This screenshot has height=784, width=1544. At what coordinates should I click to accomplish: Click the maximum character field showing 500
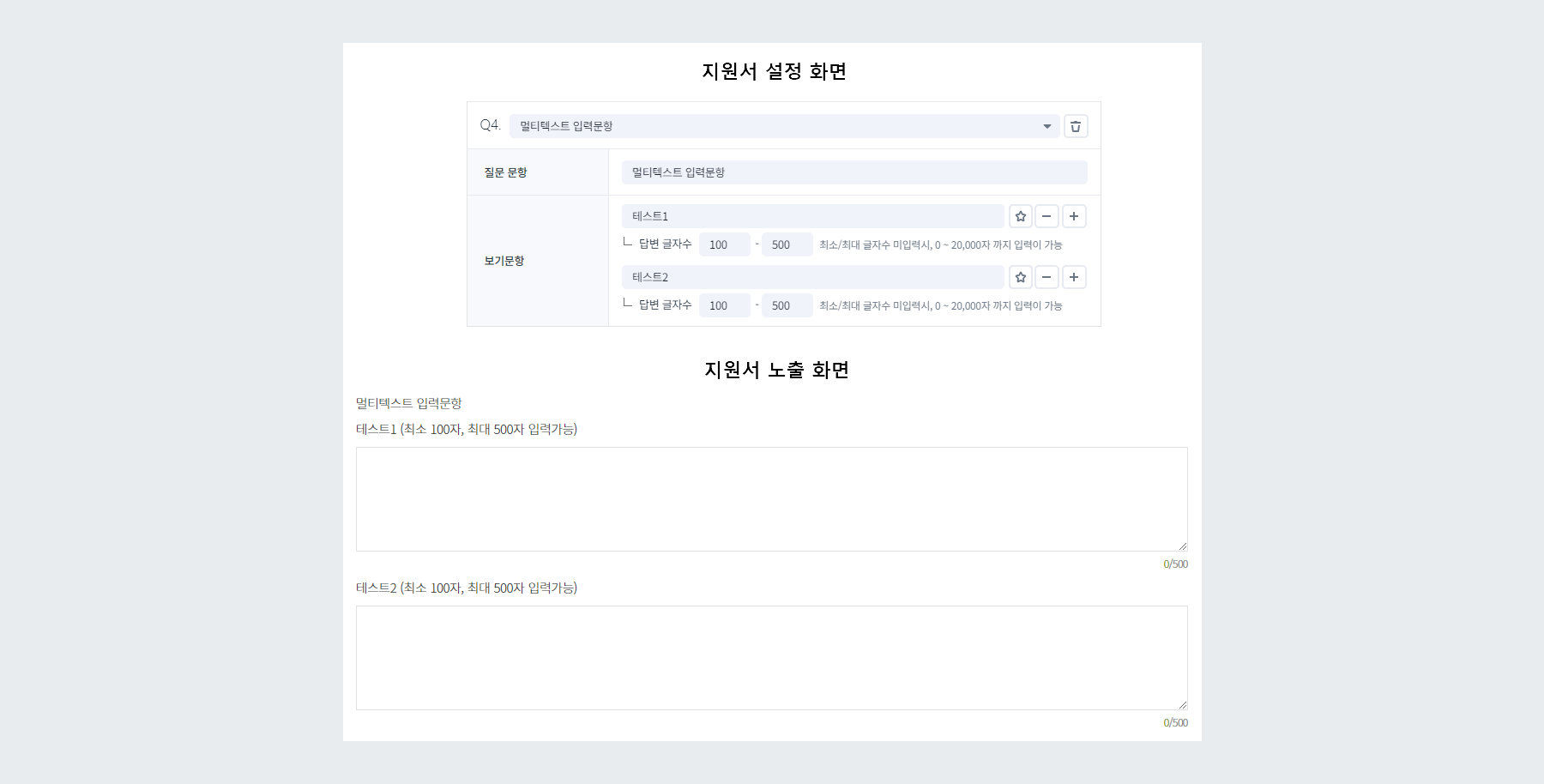(x=787, y=244)
